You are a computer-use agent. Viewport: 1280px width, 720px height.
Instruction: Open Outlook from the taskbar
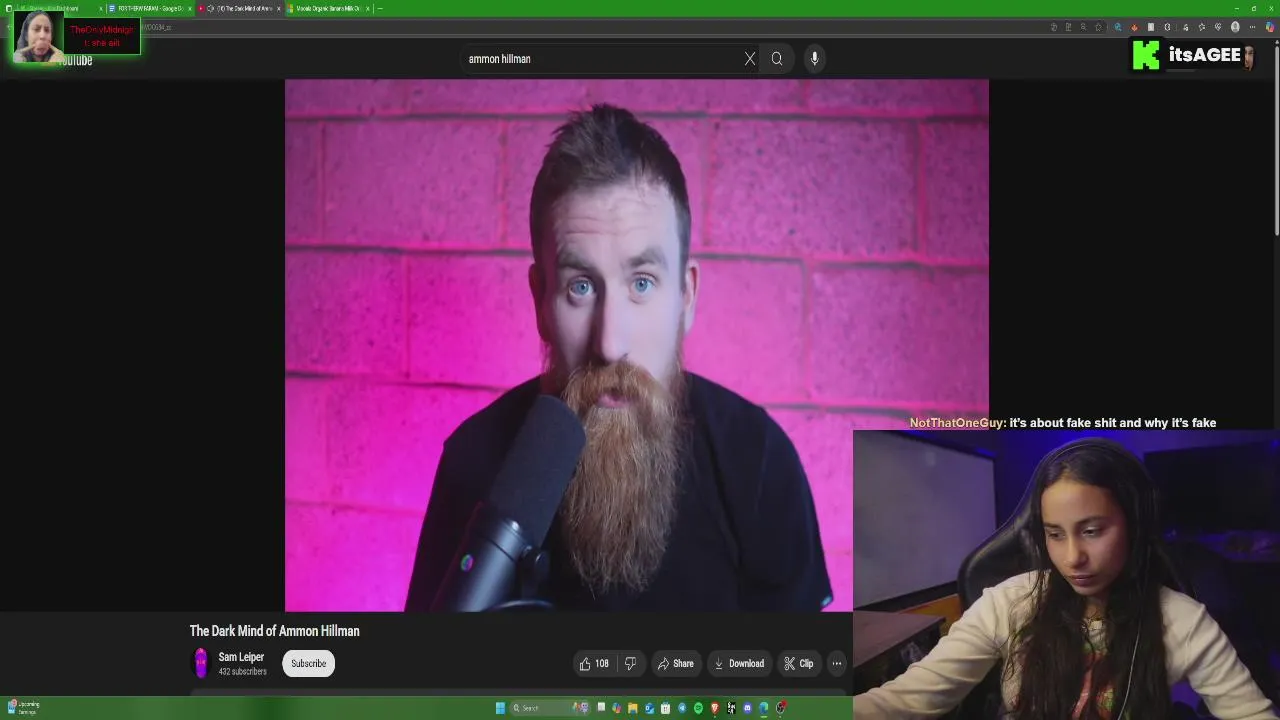(649, 708)
